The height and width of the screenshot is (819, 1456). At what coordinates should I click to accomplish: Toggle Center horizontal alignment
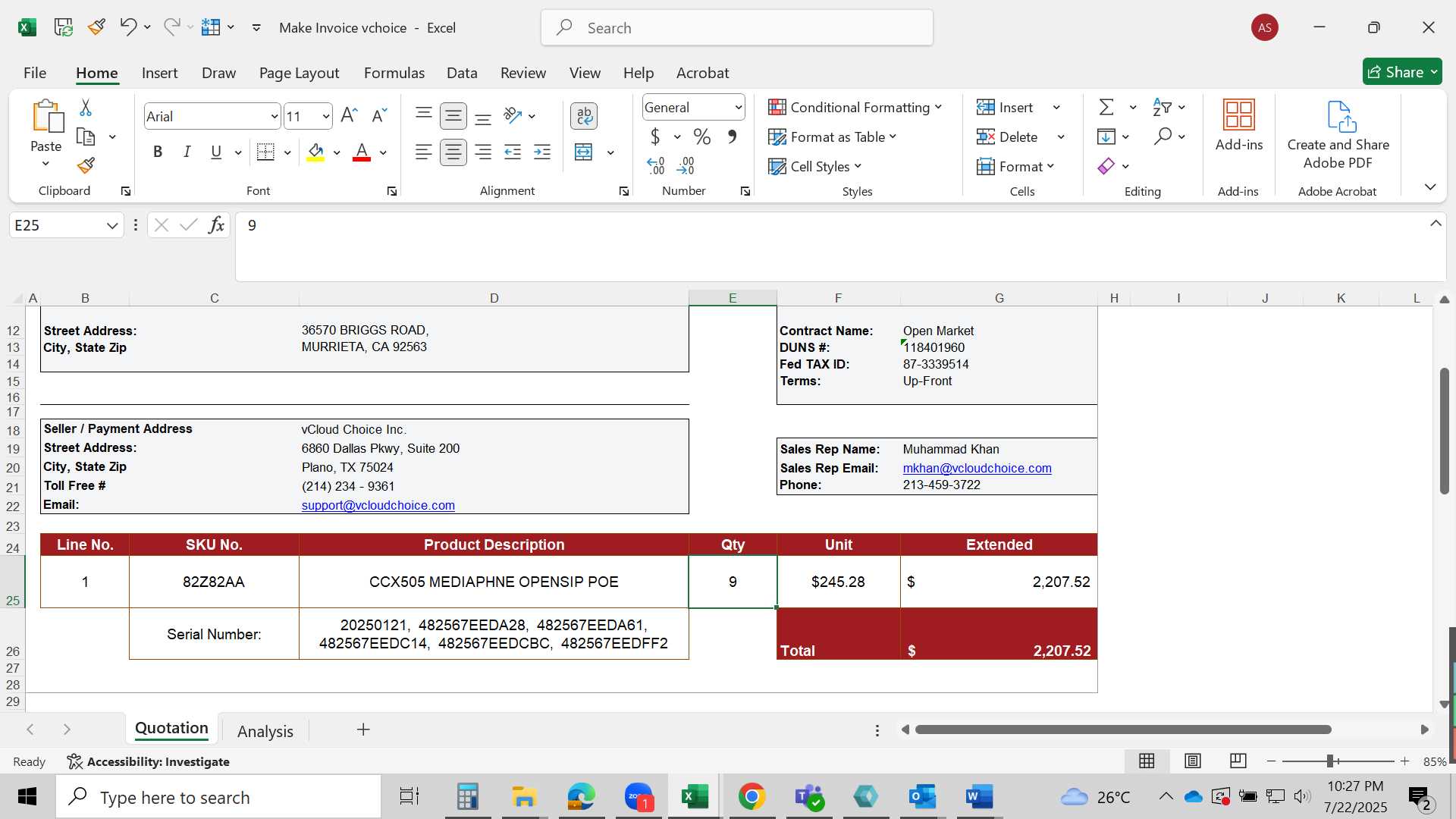pyautogui.click(x=453, y=152)
